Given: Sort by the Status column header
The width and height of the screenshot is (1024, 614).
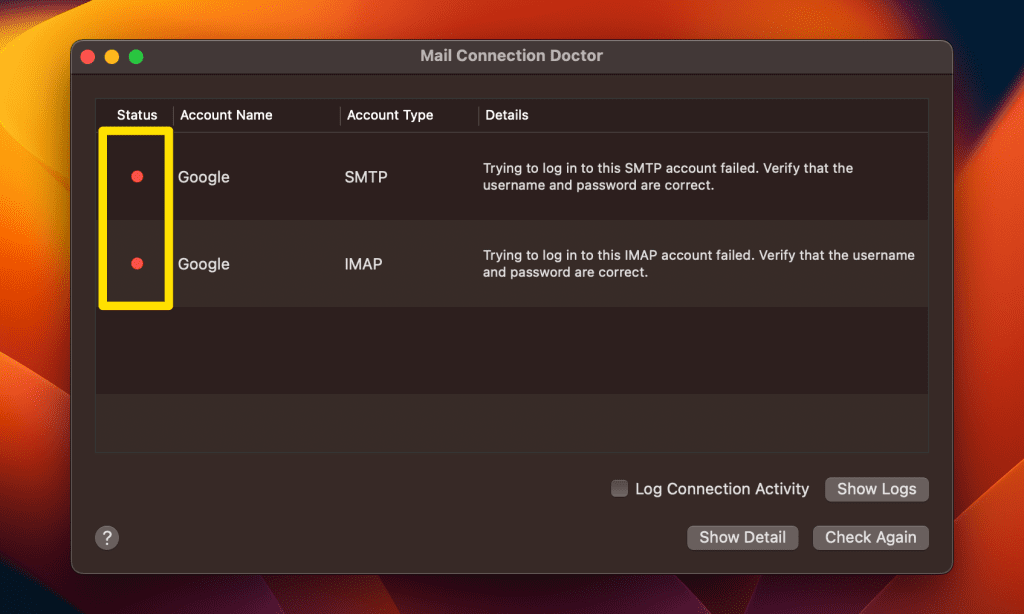Looking at the screenshot, I should [137, 115].
